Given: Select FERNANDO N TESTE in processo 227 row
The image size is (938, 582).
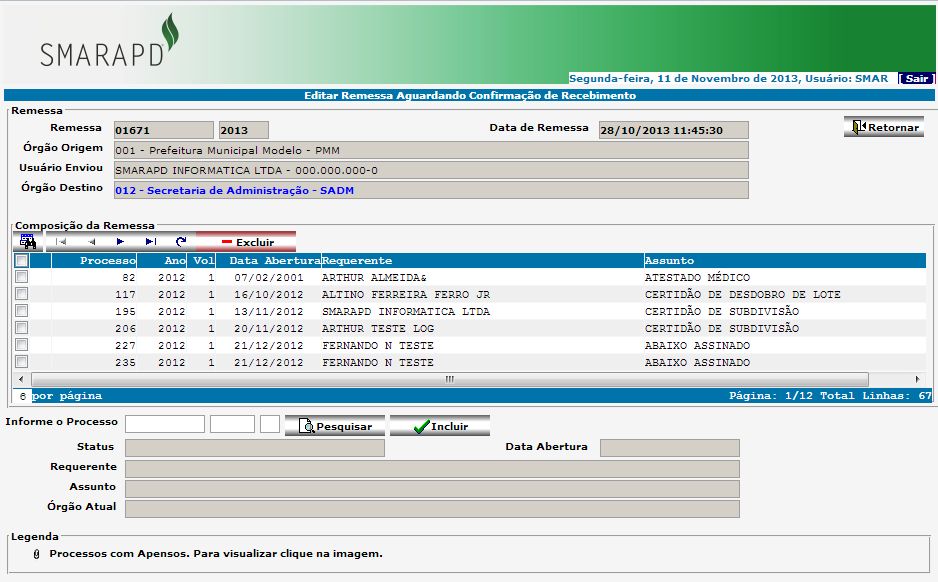Looking at the screenshot, I should pos(378,346).
